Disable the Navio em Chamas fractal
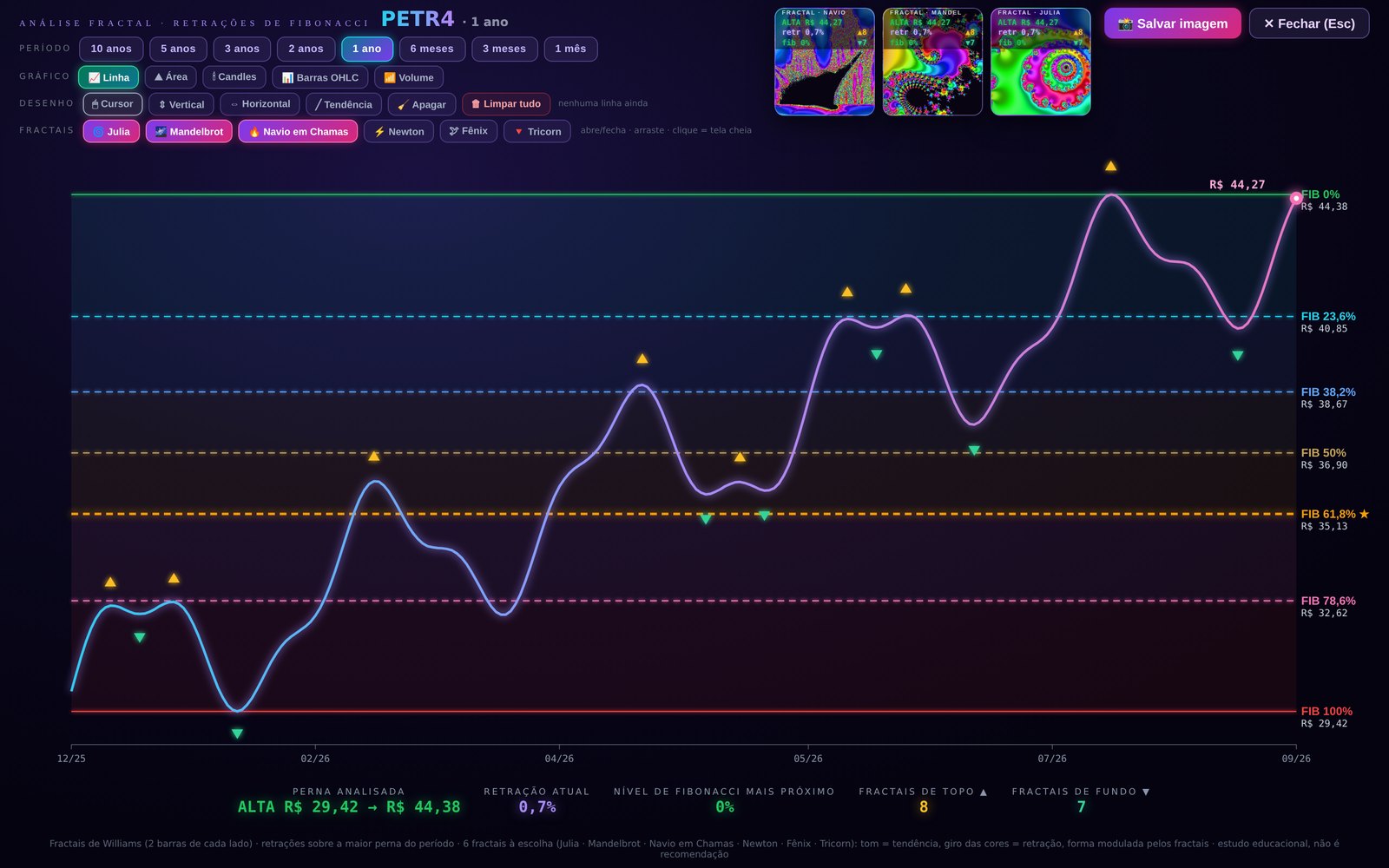1389x868 pixels. 298,132
